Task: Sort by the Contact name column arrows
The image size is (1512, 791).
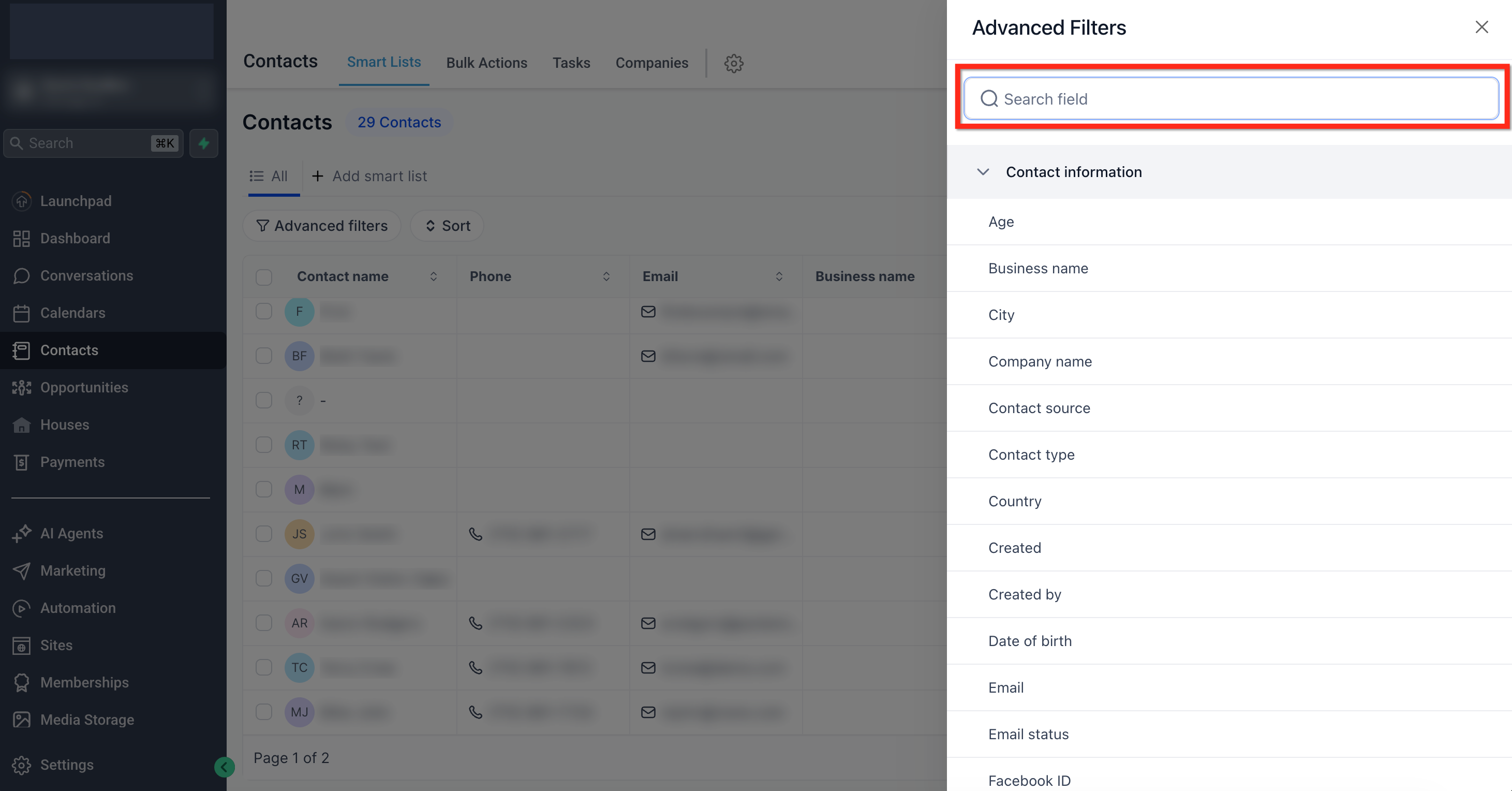Action: click(433, 276)
